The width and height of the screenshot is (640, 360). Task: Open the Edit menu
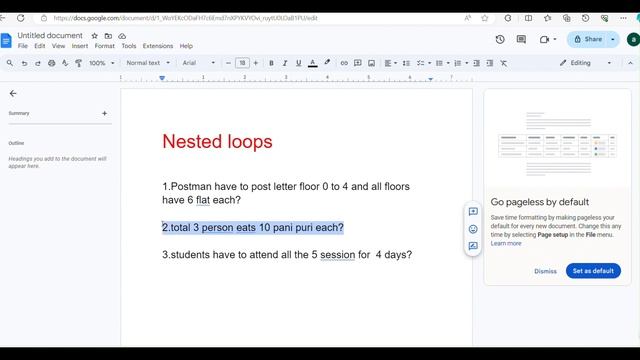click(x=40, y=46)
